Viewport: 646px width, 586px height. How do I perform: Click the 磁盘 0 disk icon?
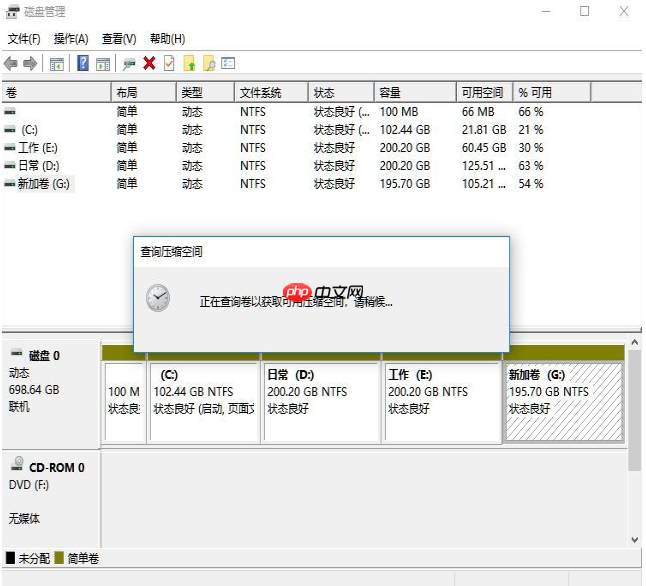pyautogui.click(x=16, y=353)
